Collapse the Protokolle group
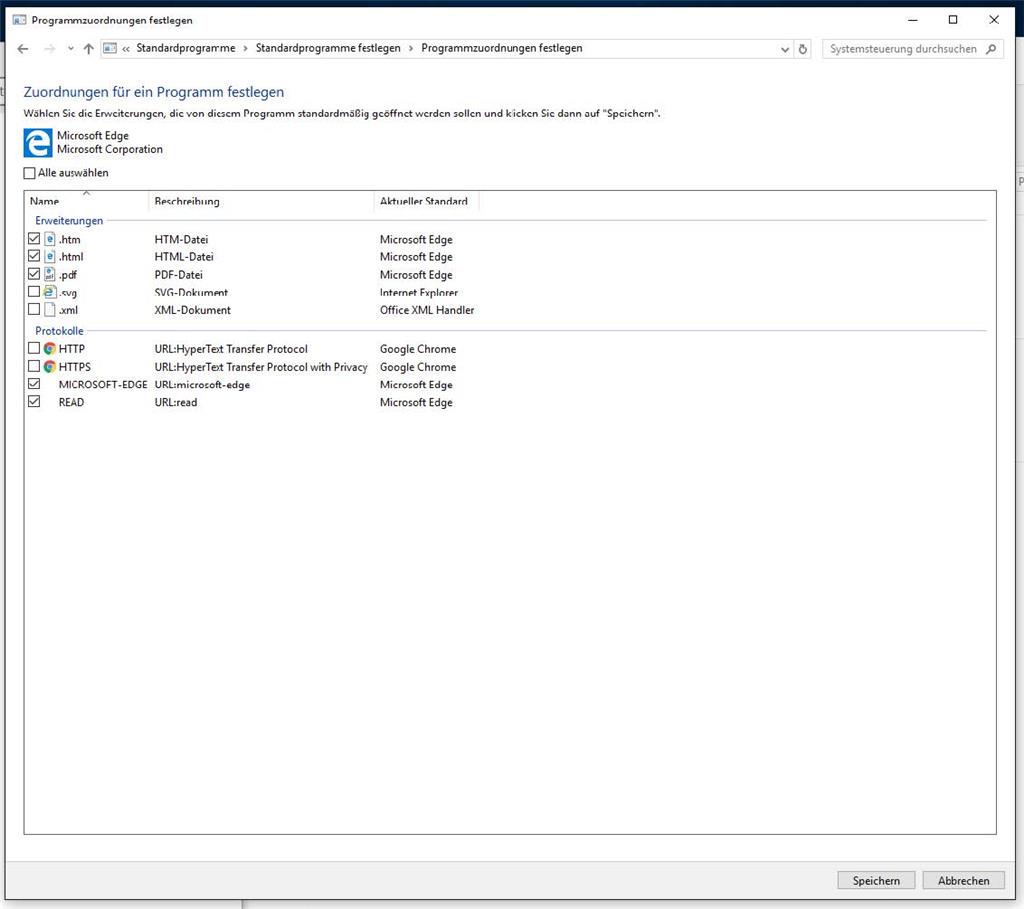Screen dimensions: 1024x909 point(59,331)
